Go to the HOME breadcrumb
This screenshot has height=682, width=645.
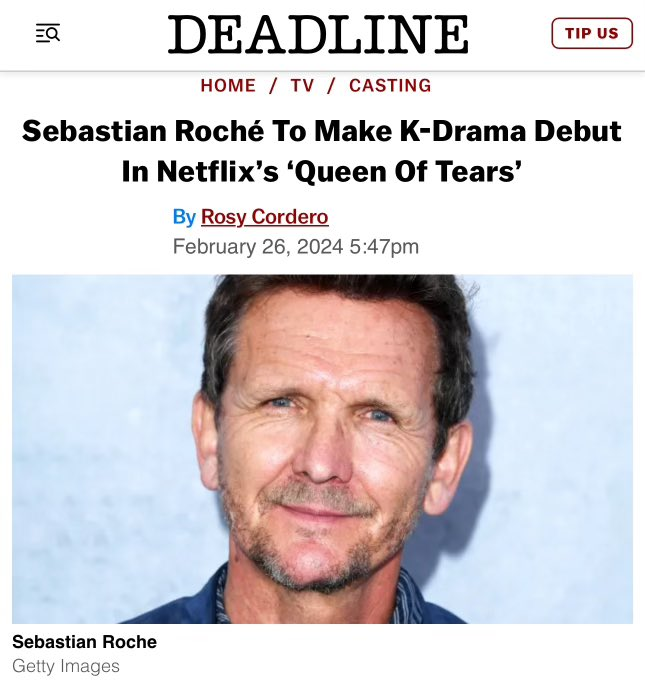point(228,86)
